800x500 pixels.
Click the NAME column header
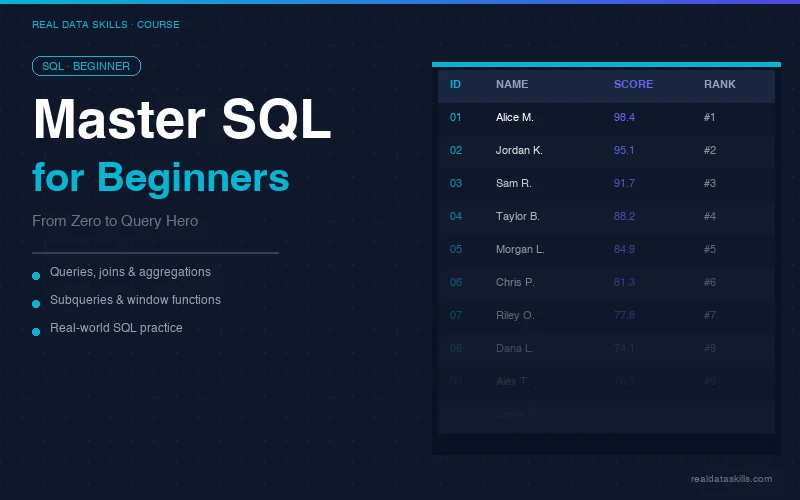tap(512, 85)
